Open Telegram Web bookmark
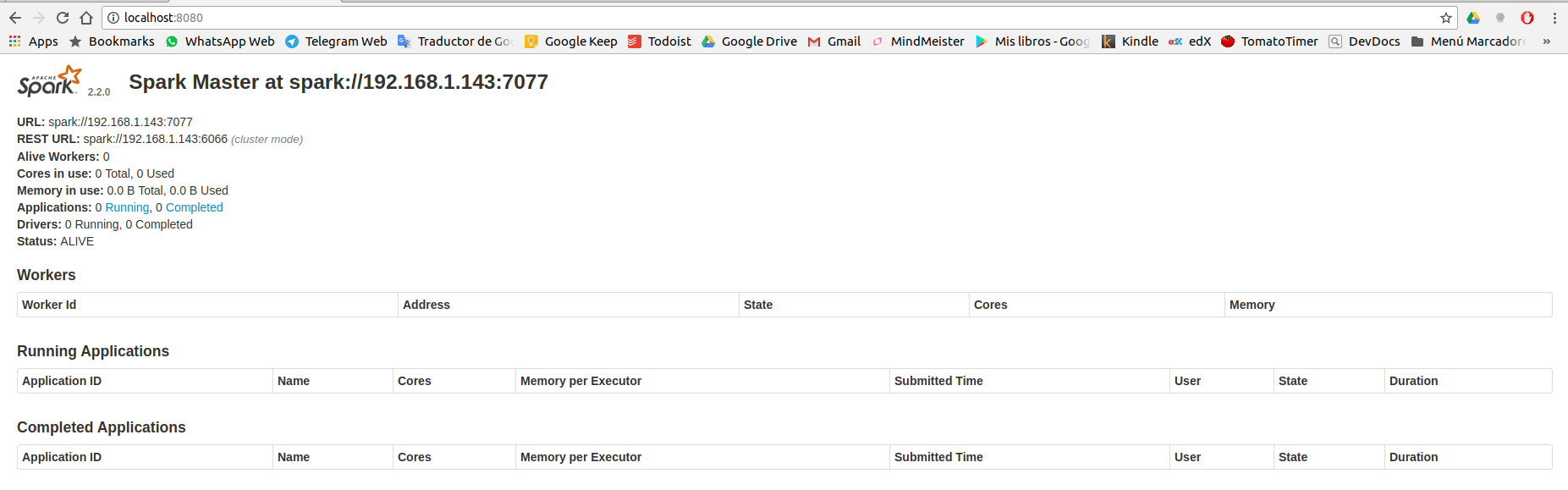The height and width of the screenshot is (490, 1568). 336,41
